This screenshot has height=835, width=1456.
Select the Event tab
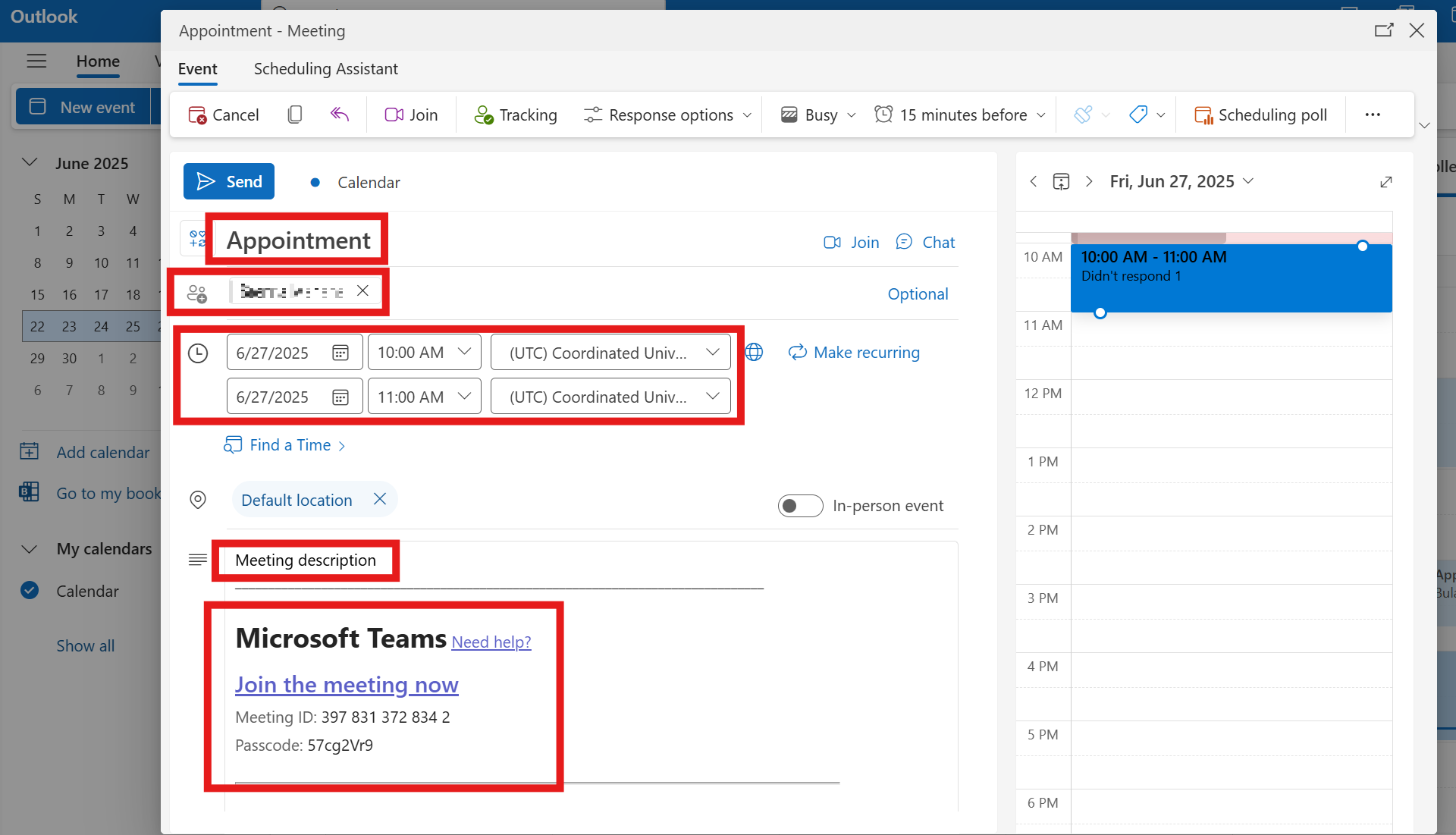point(197,69)
